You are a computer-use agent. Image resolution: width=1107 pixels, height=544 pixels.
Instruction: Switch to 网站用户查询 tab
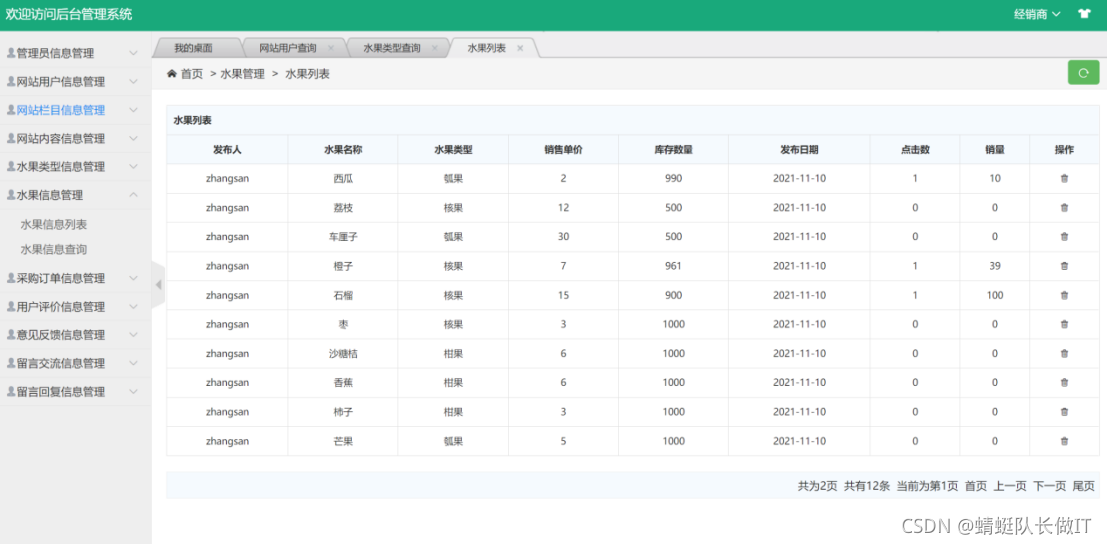[x=287, y=48]
